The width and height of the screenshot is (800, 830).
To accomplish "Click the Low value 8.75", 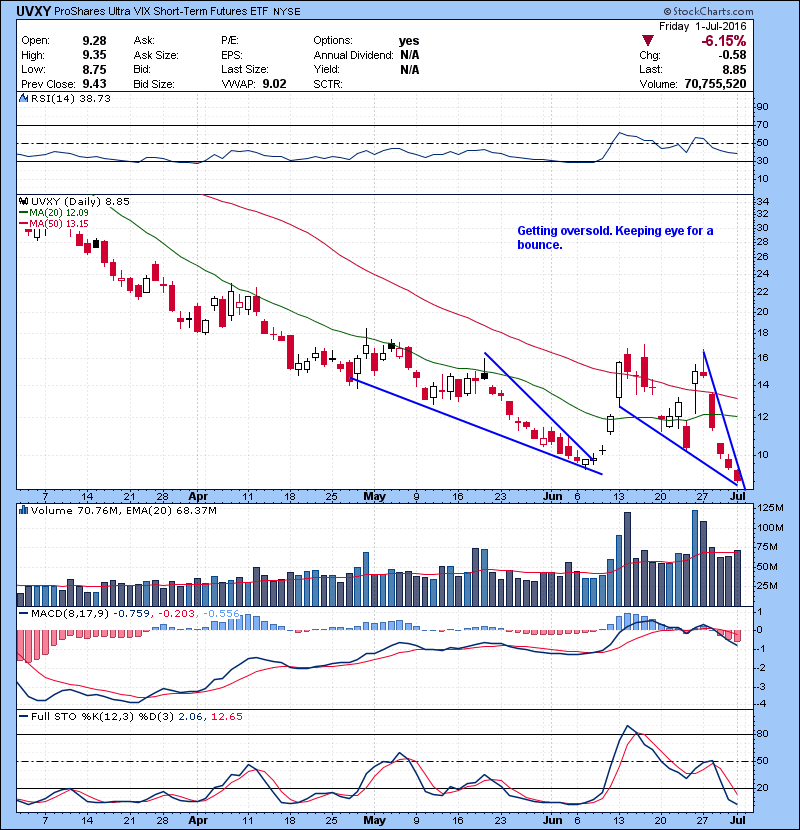I will [94, 69].
